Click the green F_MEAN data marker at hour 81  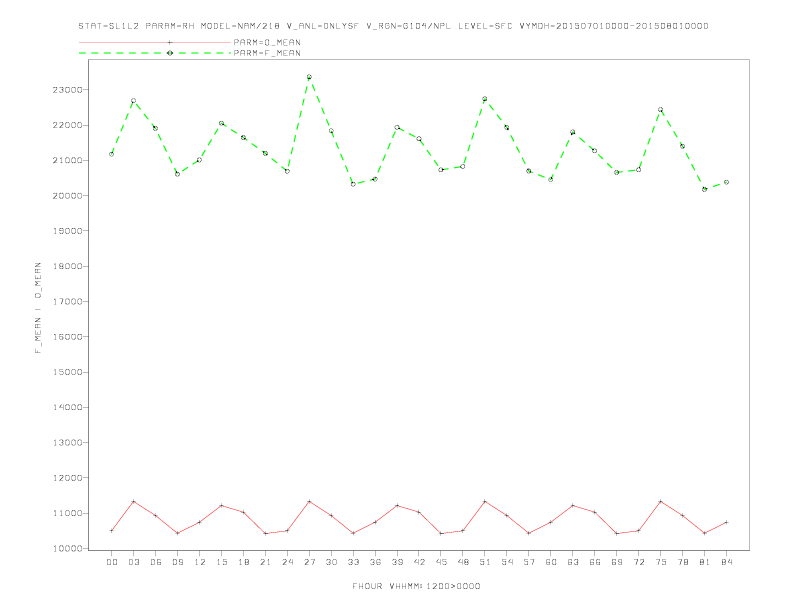click(705, 189)
